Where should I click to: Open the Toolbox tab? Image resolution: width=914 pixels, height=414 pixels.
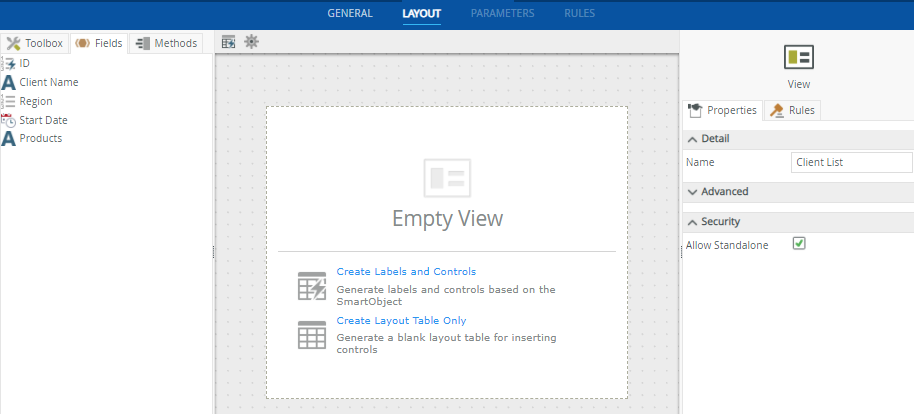[35, 43]
